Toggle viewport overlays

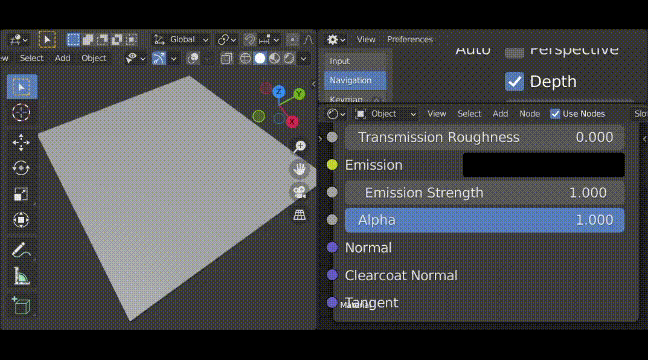(x=193, y=58)
